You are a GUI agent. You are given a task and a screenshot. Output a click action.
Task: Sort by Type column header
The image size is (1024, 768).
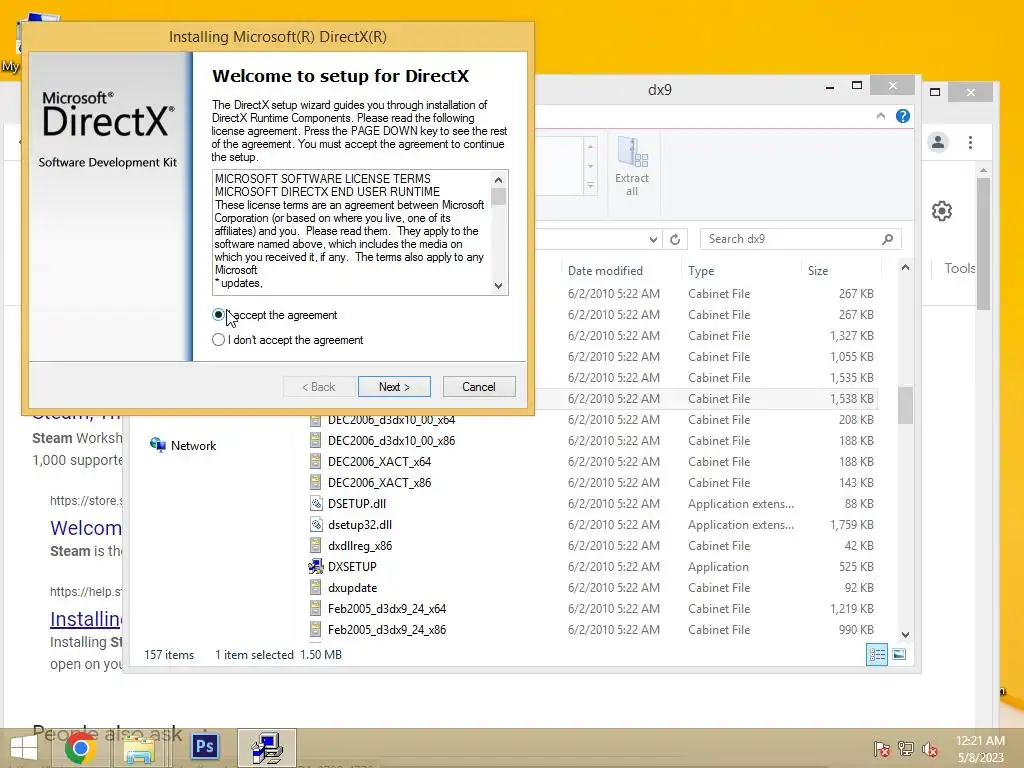(701, 270)
